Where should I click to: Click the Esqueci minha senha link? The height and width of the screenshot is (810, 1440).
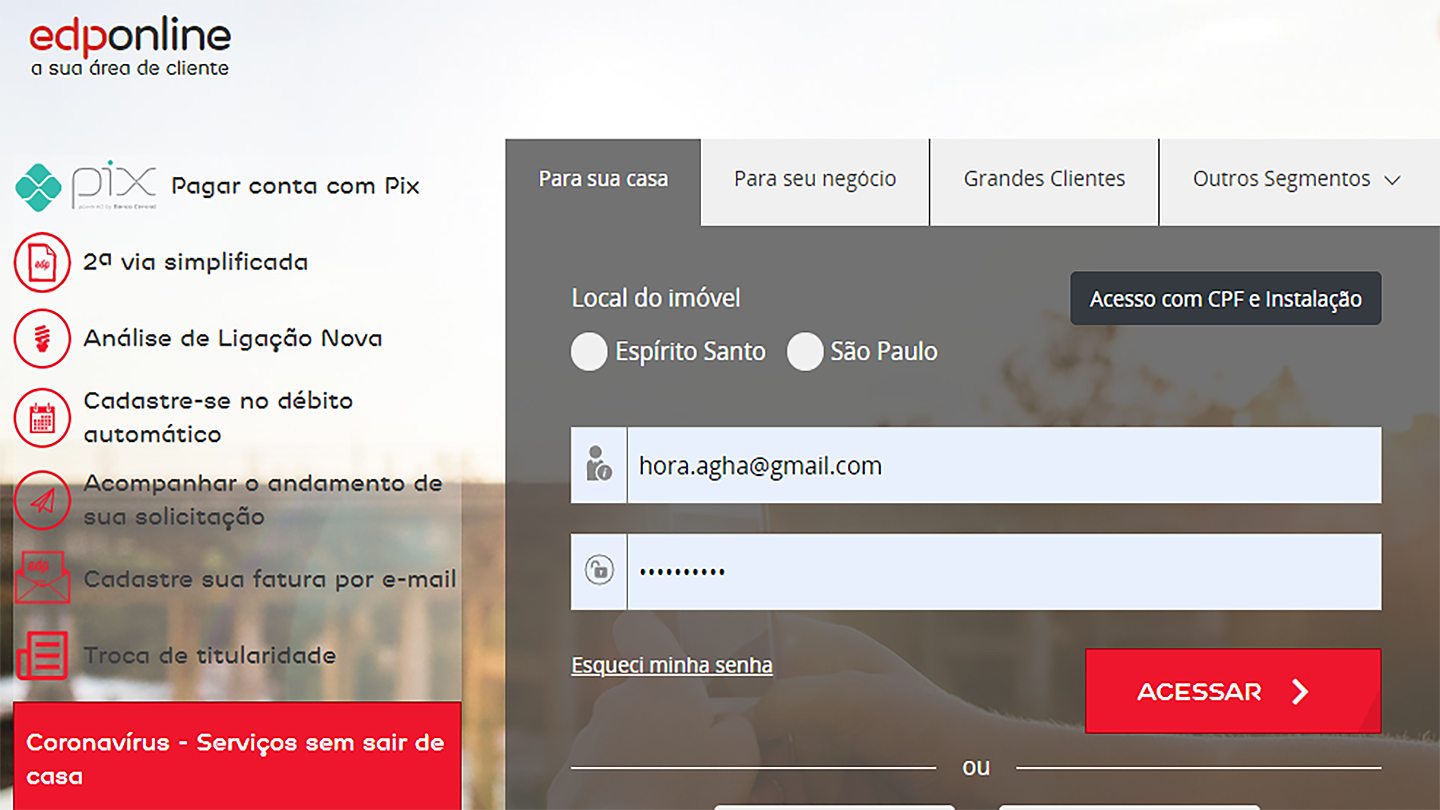click(672, 665)
